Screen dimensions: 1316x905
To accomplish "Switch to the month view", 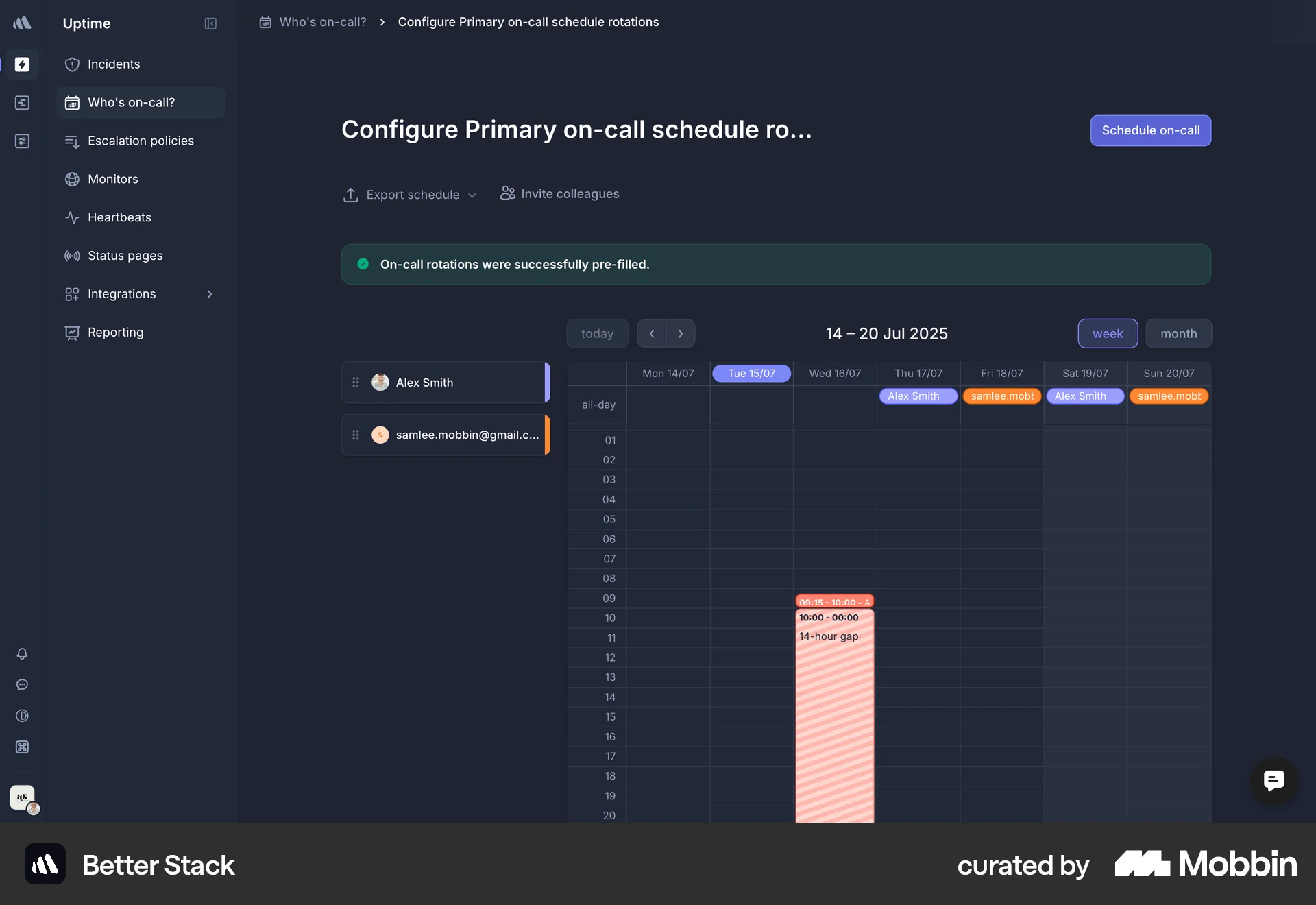I will (1178, 333).
